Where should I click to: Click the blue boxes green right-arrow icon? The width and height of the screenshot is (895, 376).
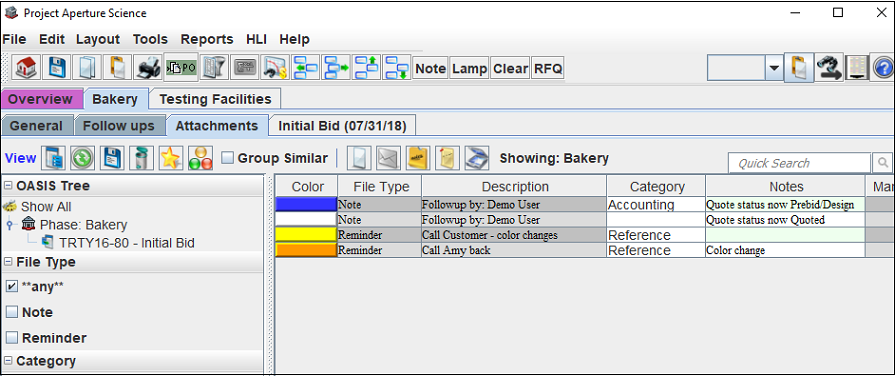tap(336, 68)
